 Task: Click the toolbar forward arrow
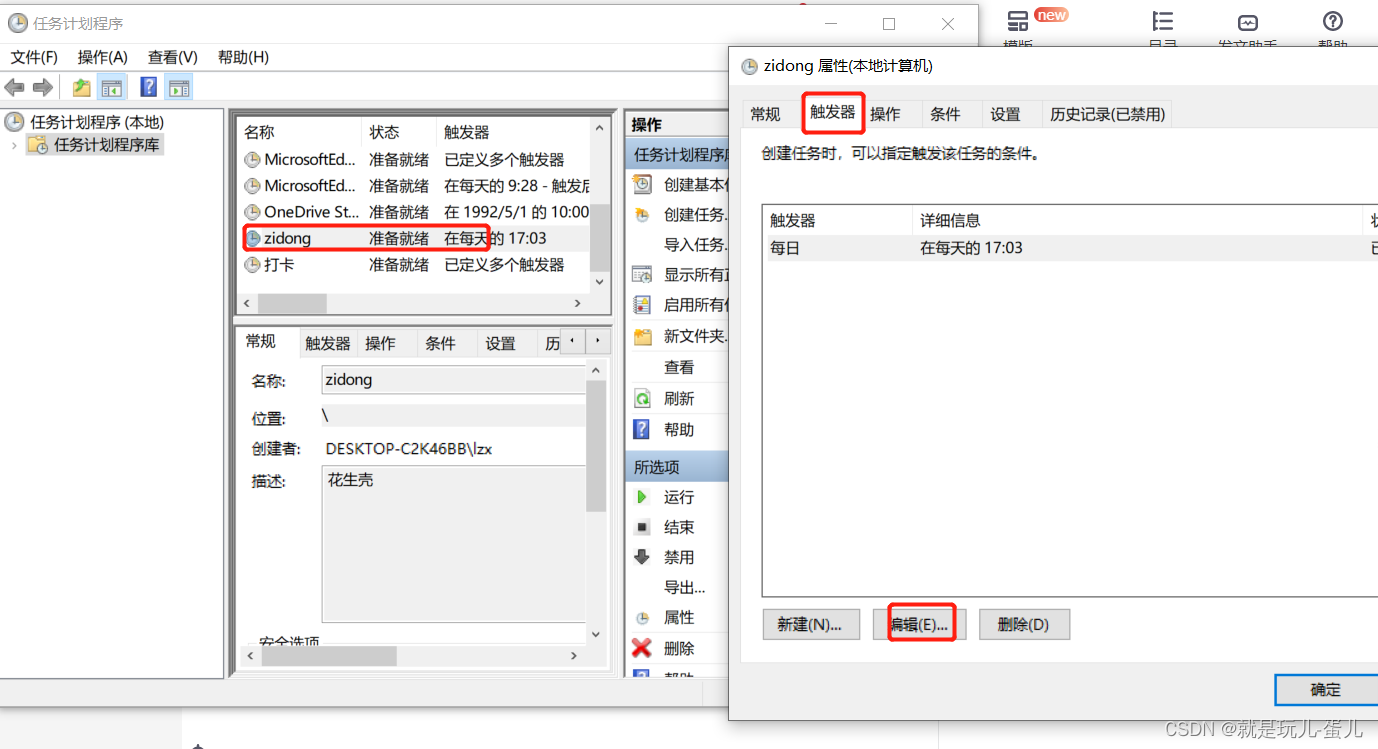(x=43, y=88)
